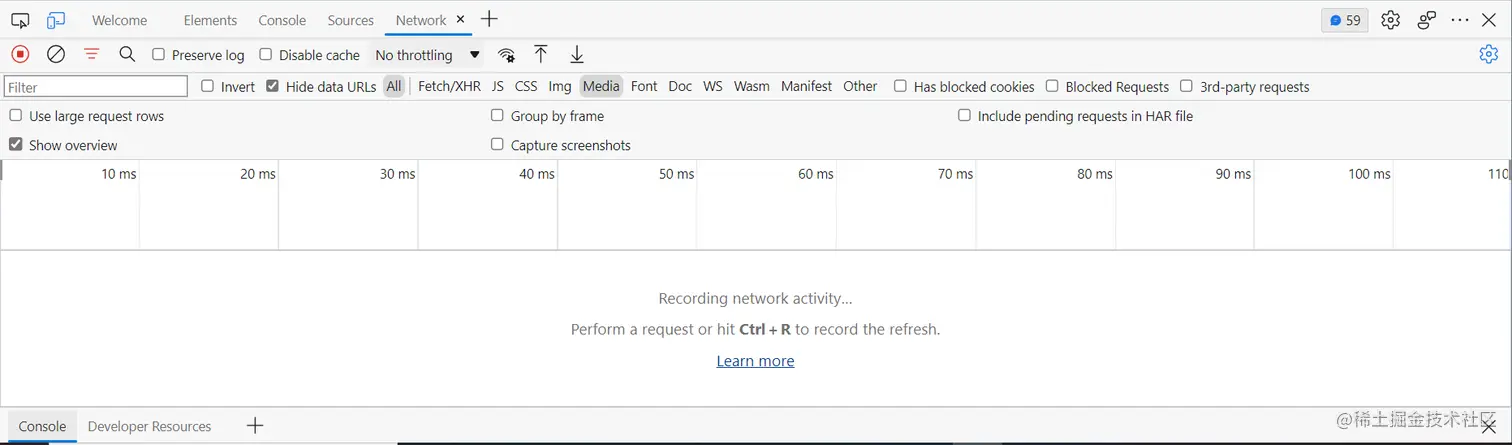Open No throttling dropdown
The height and width of the screenshot is (445, 1512).
click(x=427, y=55)
